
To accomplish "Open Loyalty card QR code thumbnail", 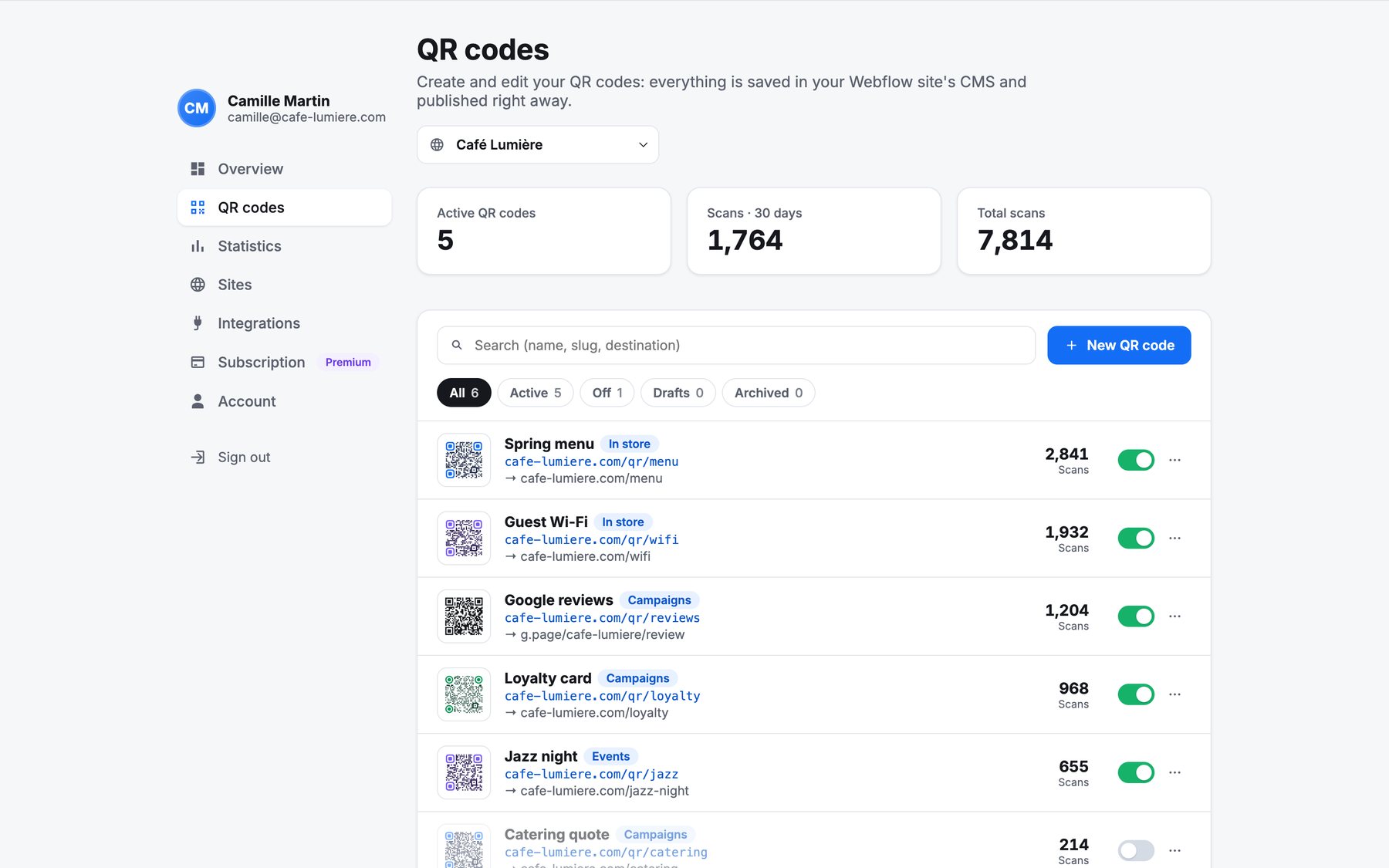I will [464, 694].
